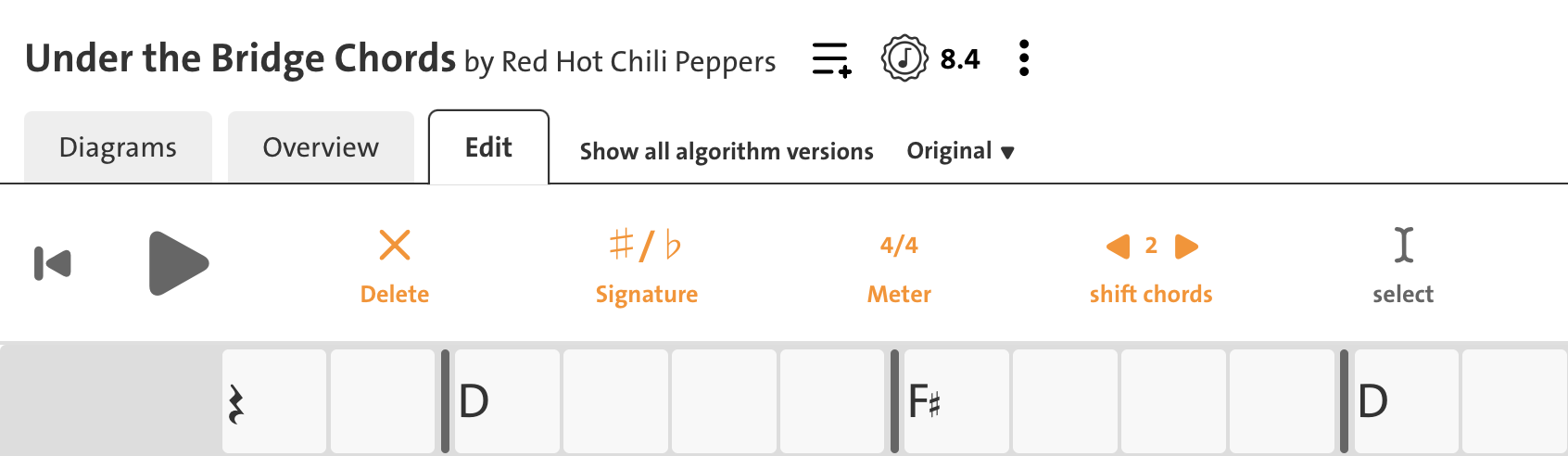Open the sharp/flat Signature tool
This screenshot has height=456, width=1568.
pyautogui.click(x=646, y=246)
